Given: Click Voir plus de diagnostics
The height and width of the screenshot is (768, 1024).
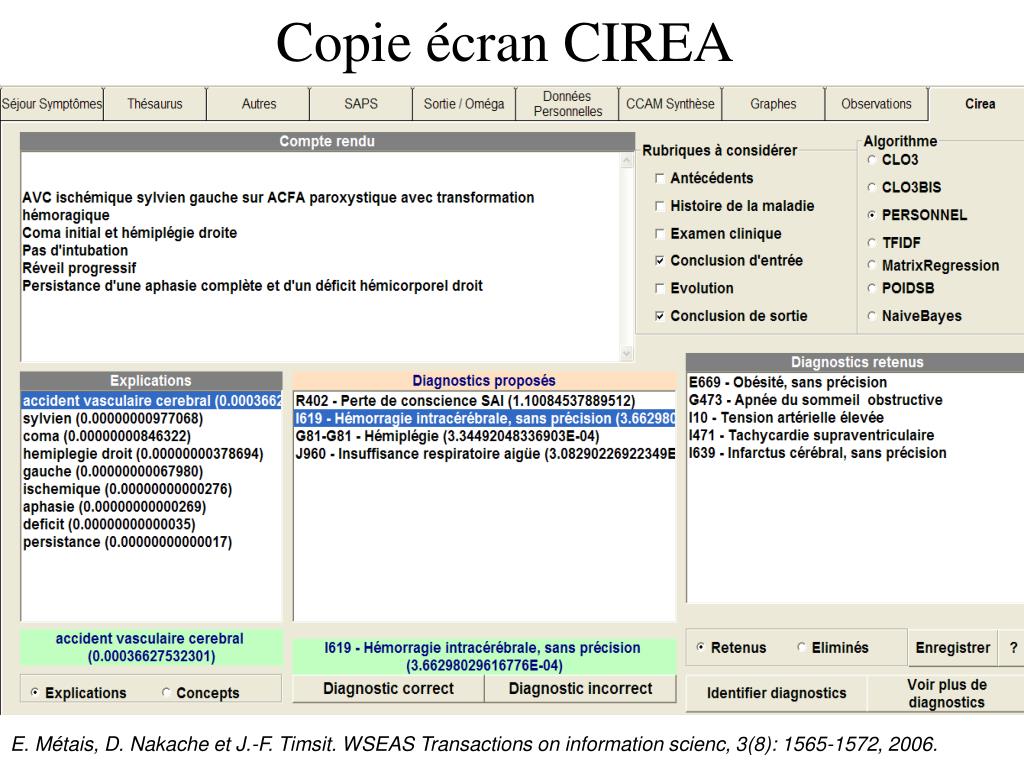Looking at the screenshot, I should (x=946, y=693).
